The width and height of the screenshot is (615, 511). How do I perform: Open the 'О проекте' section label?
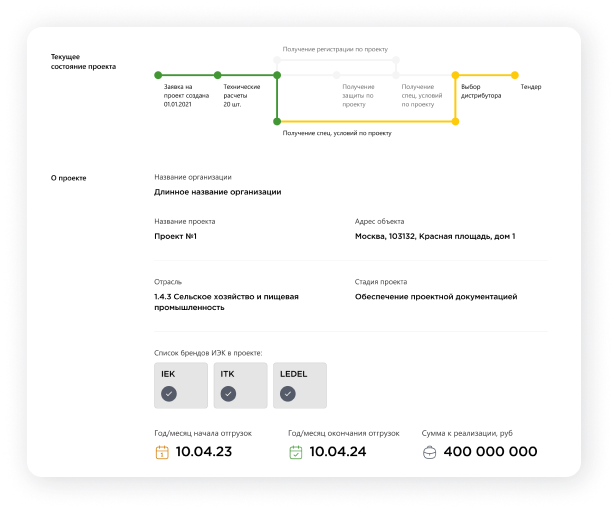(69, 178)
